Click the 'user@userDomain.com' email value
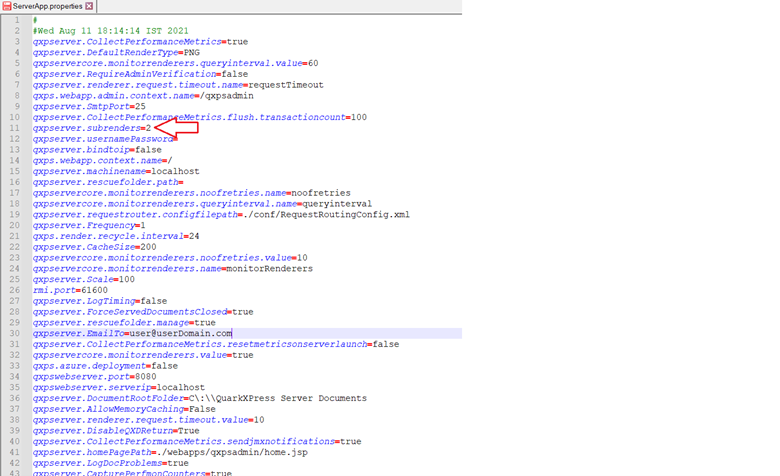Image resolution: width=780 pixels, height=476 pixels. click(x=181, y=333)
